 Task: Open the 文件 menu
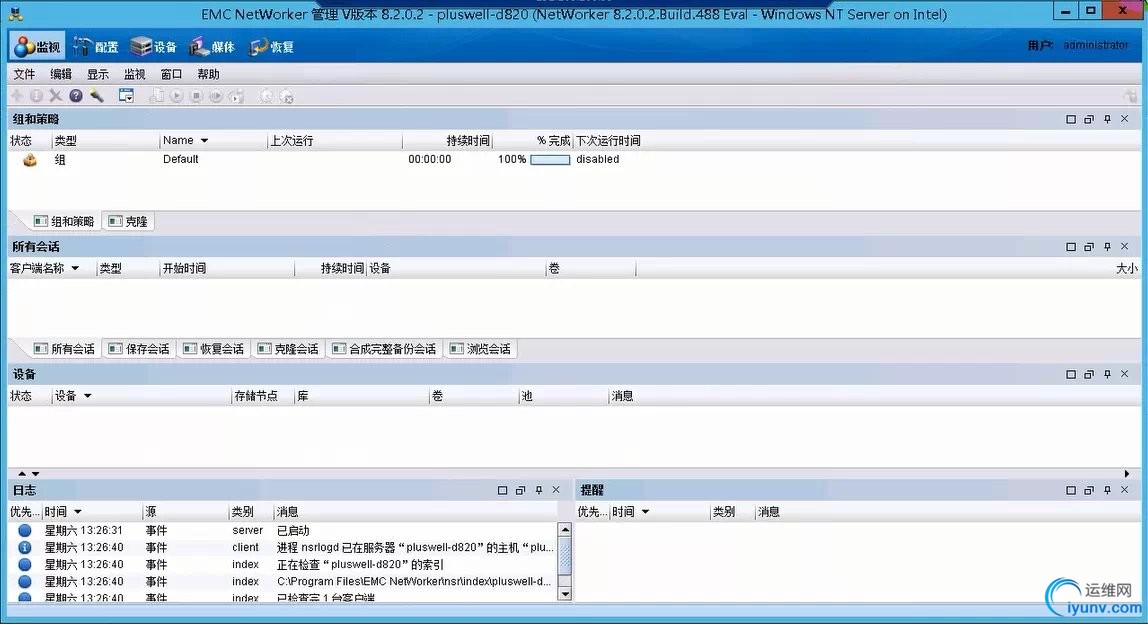pyautogui.click(x=24, y=74)
